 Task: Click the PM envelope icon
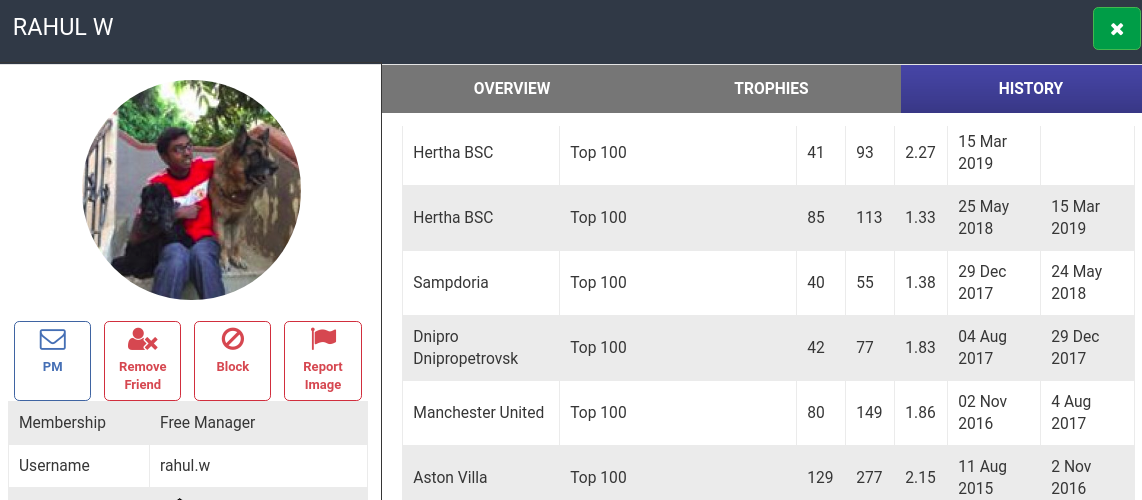click(53, 340)
